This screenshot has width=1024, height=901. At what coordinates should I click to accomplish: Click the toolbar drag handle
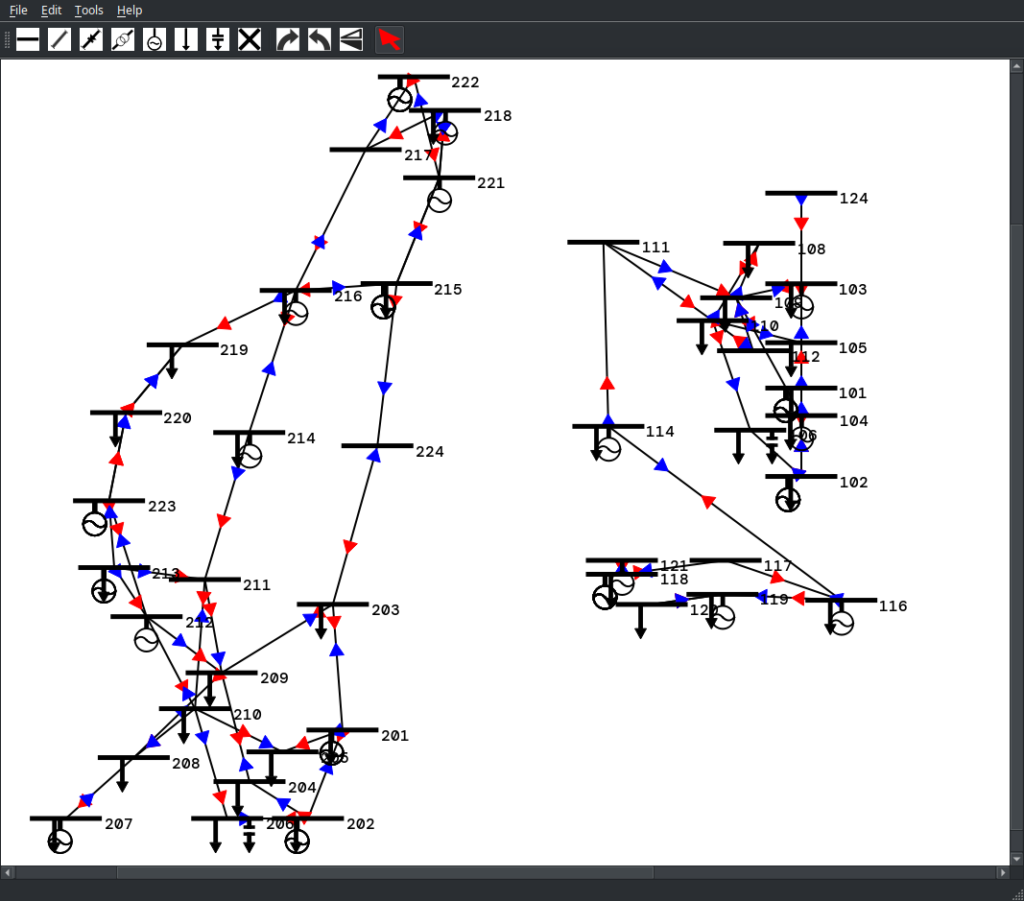[7, 40]
